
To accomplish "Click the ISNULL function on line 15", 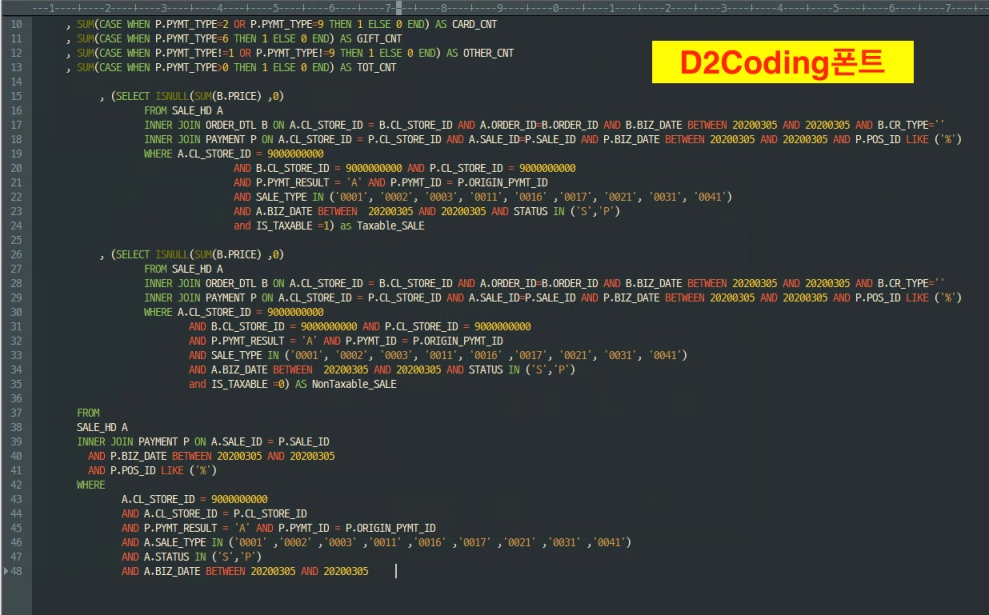I will tap(172, 96).
